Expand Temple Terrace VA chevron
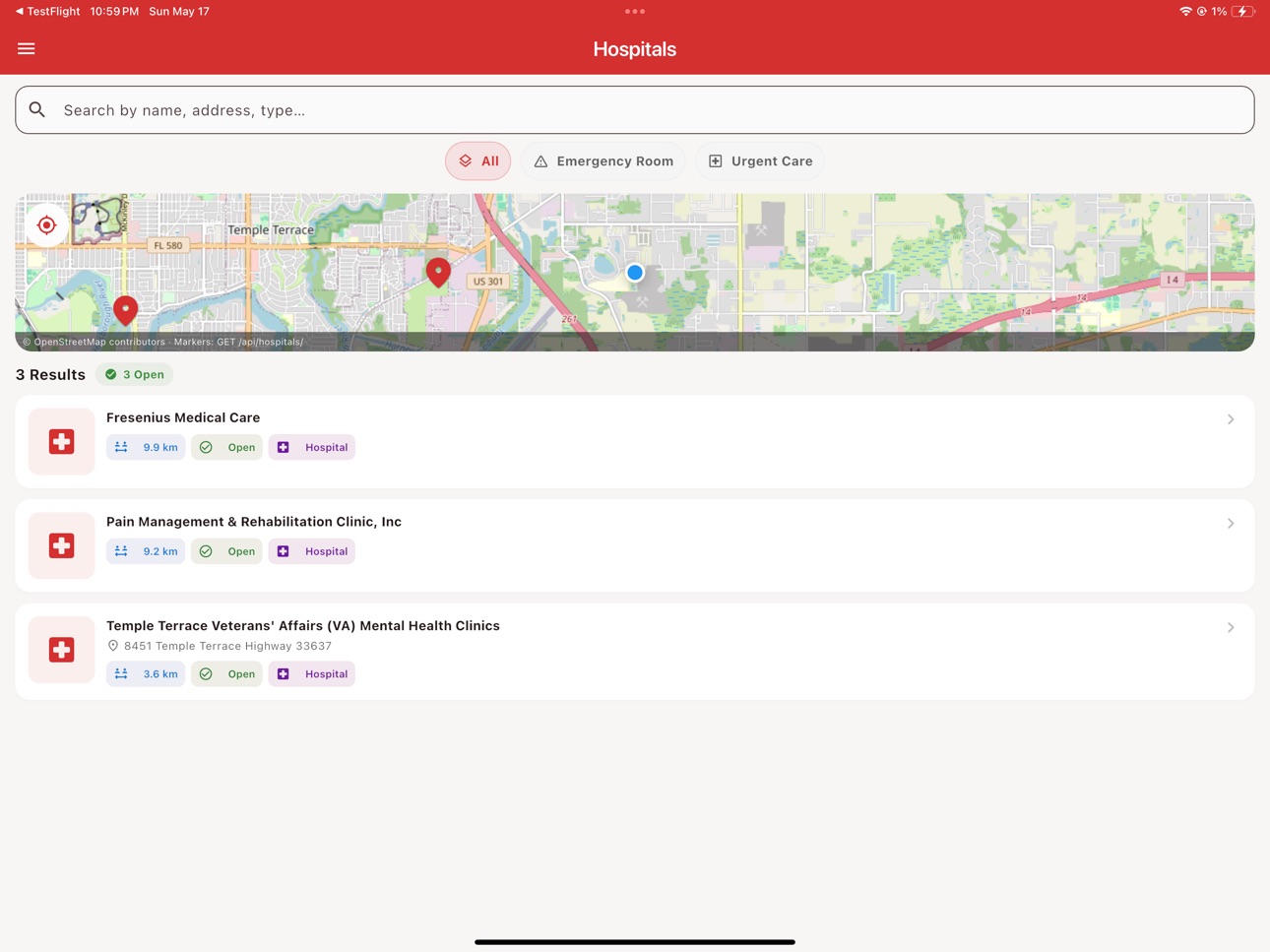 coord(1231,627)
